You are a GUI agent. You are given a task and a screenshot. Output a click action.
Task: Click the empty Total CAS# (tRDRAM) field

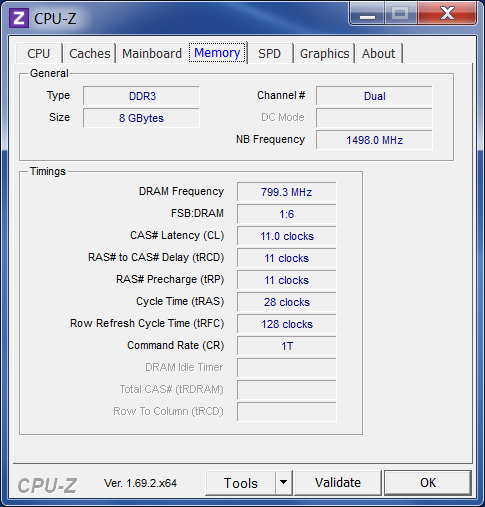coord(287,390)
